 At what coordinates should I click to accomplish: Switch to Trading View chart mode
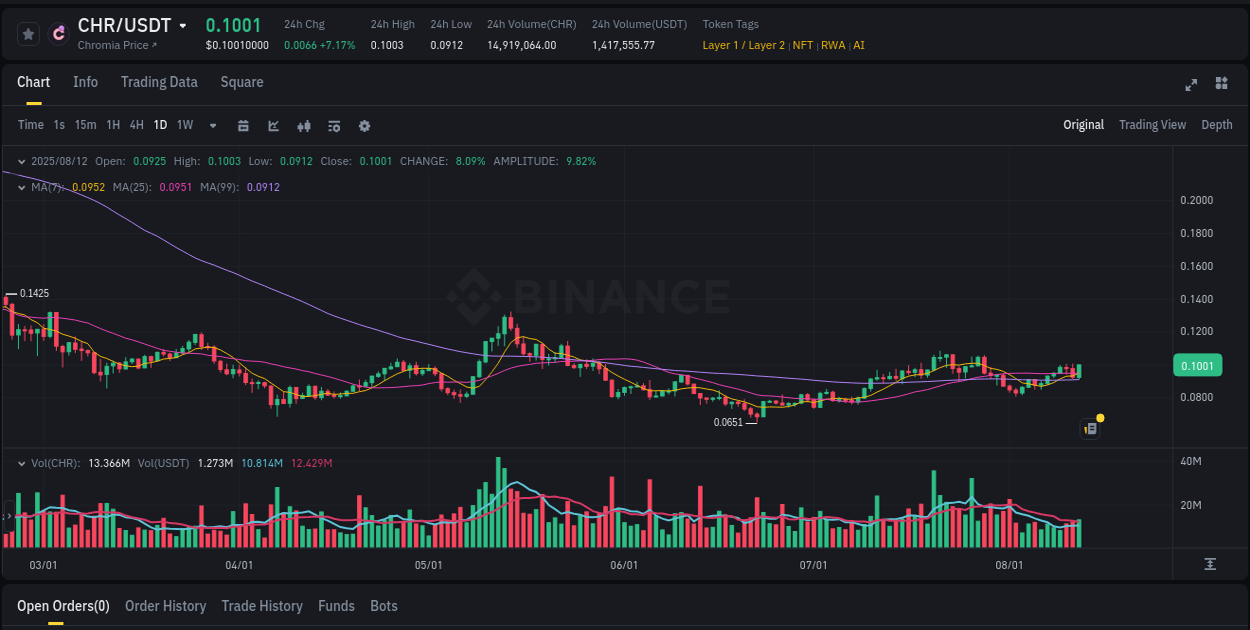coord(1152,125)
